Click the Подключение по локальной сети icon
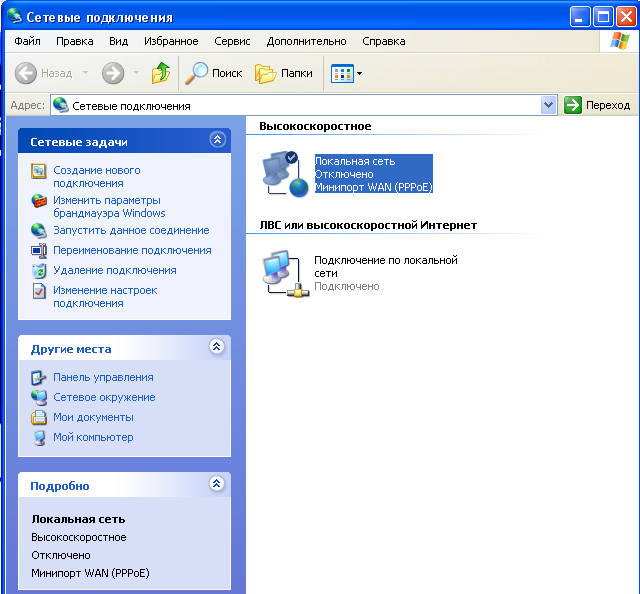640x594 pixels. (285, 274)
